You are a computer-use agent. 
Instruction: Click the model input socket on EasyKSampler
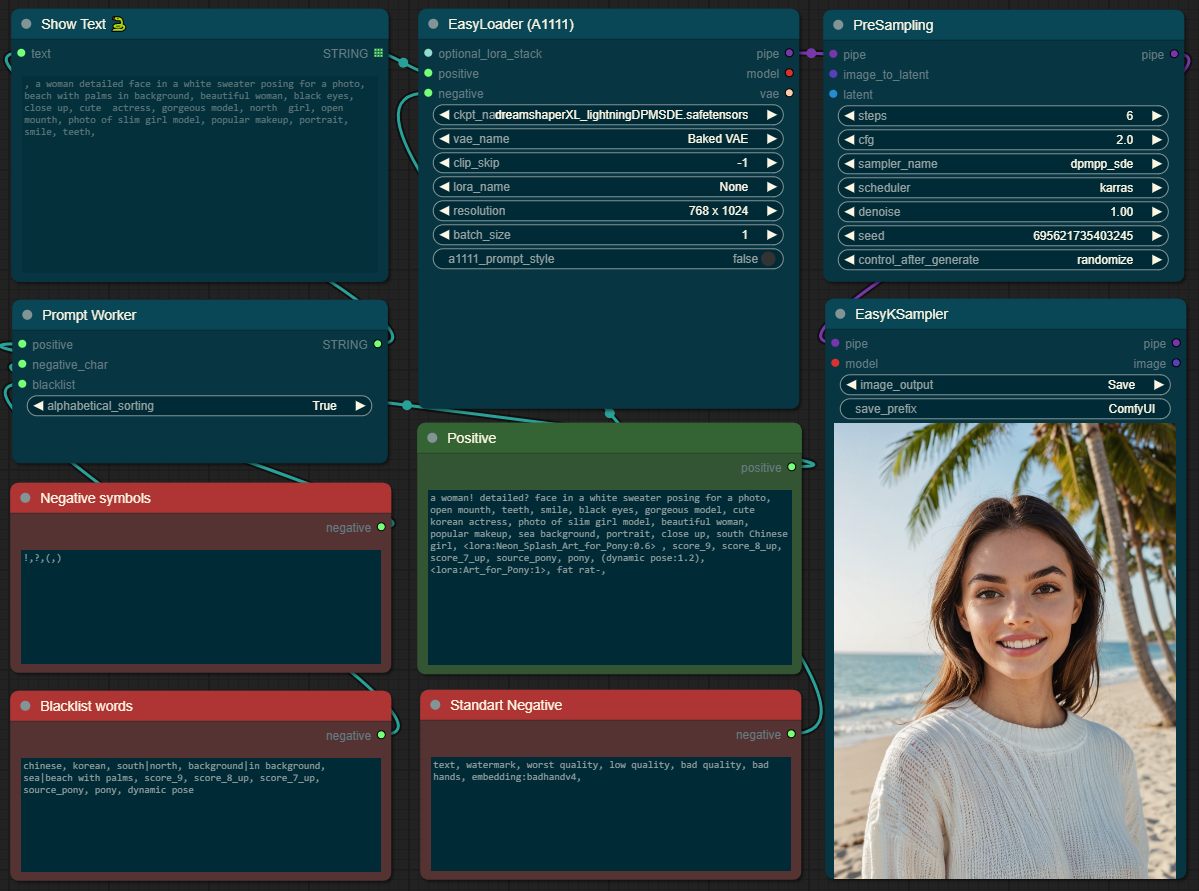pos(835,363)
